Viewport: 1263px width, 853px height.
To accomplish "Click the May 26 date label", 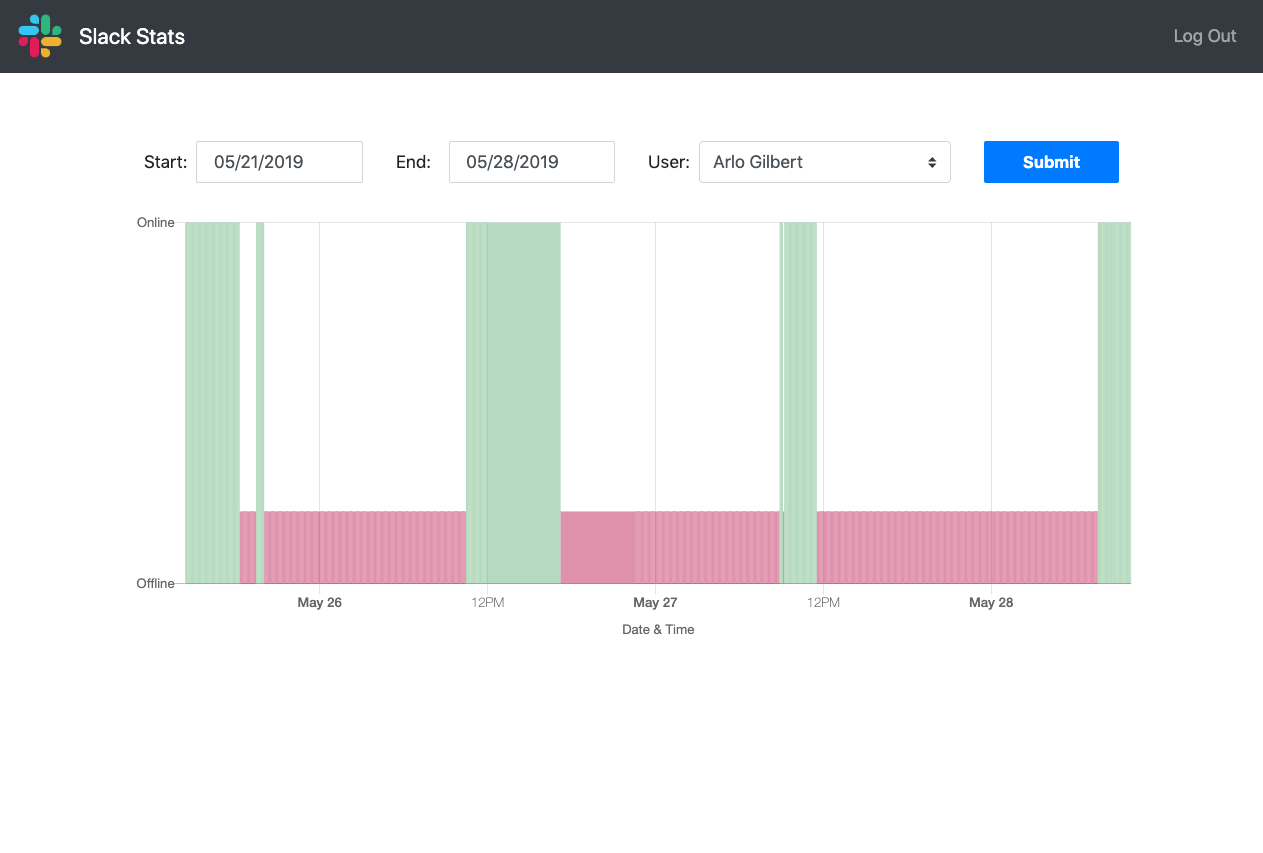I will 319,602.
